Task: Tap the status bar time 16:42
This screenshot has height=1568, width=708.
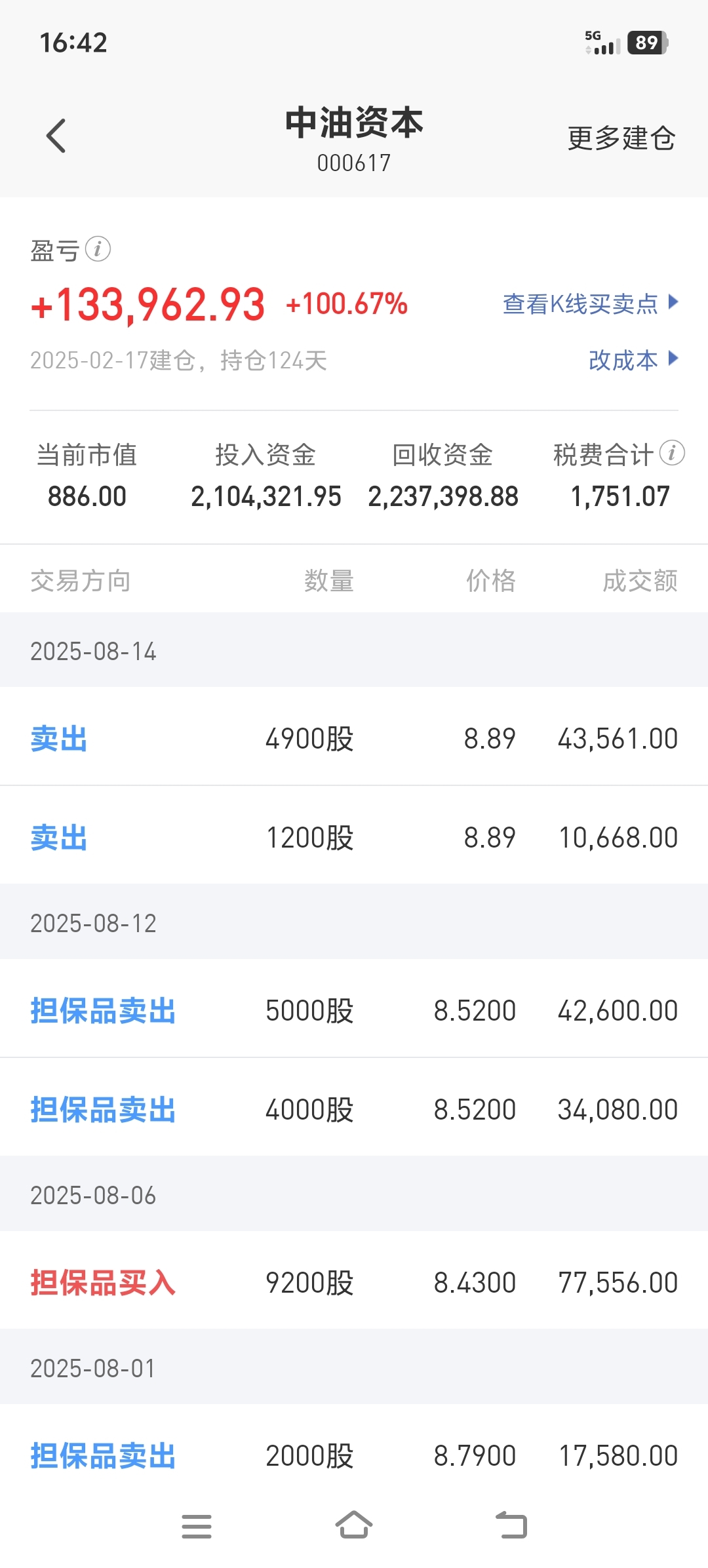Action: tap(73, 43)
